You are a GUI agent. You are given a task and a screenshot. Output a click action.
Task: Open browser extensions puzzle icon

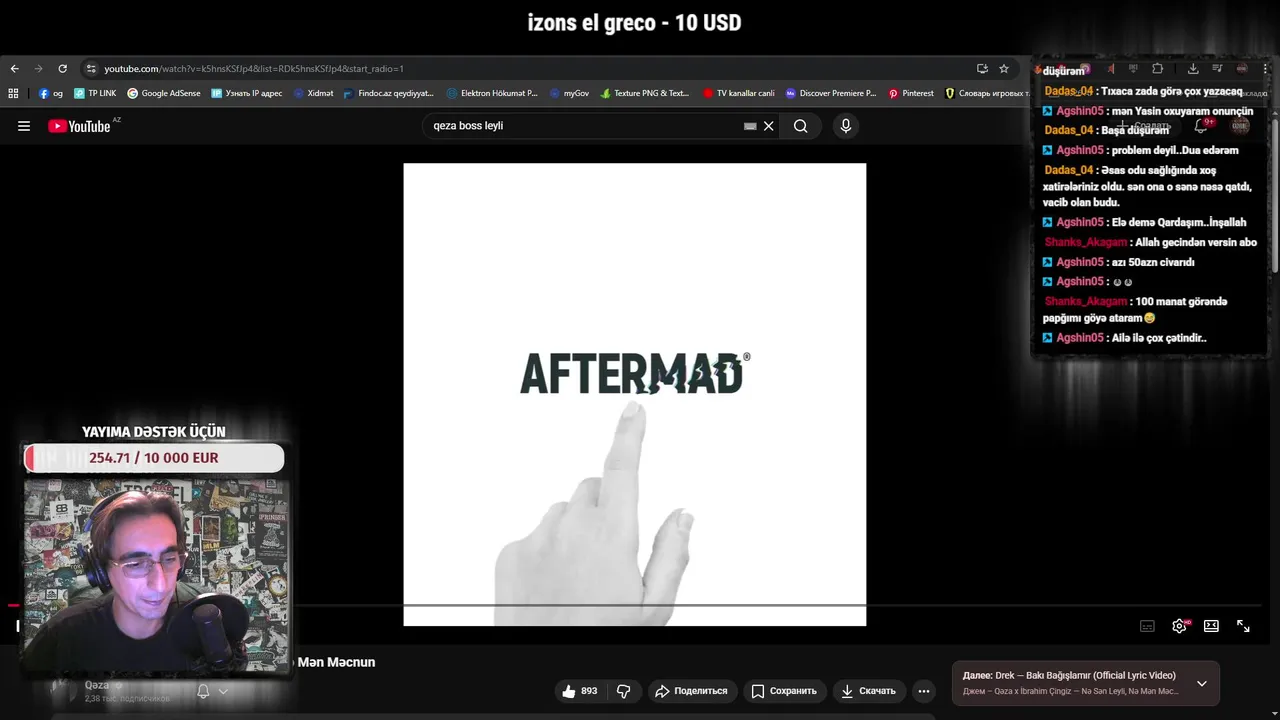tap(1157, 69)
